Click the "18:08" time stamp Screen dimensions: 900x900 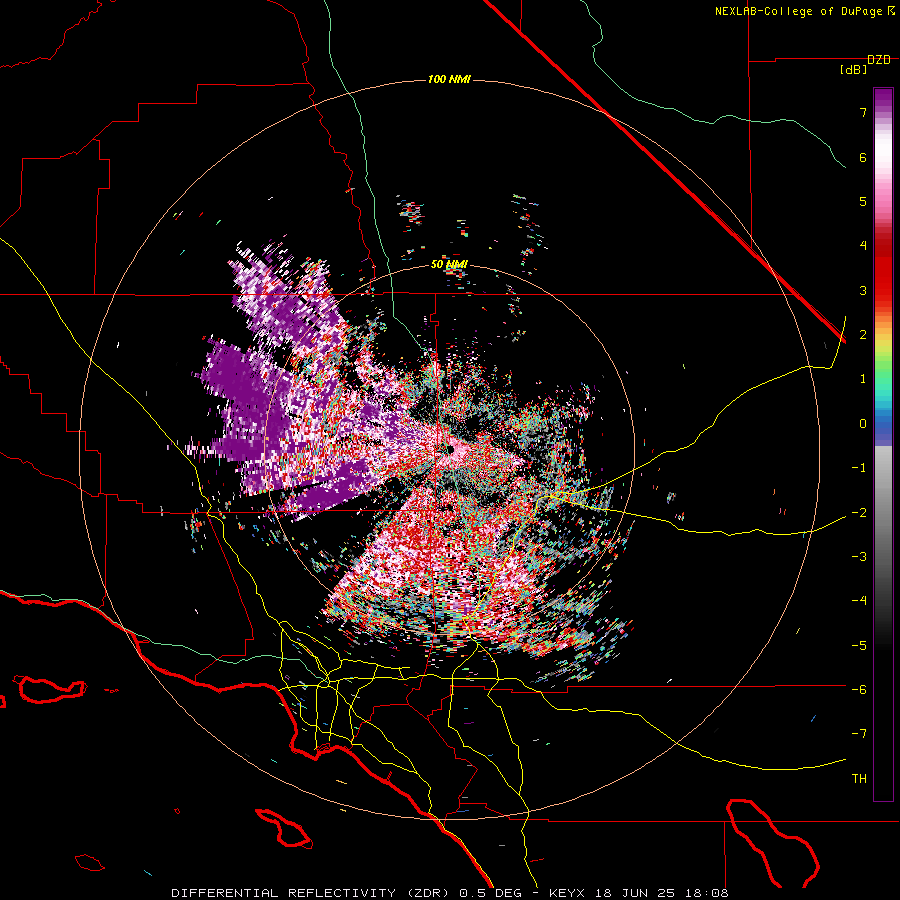tap(707, 893)
